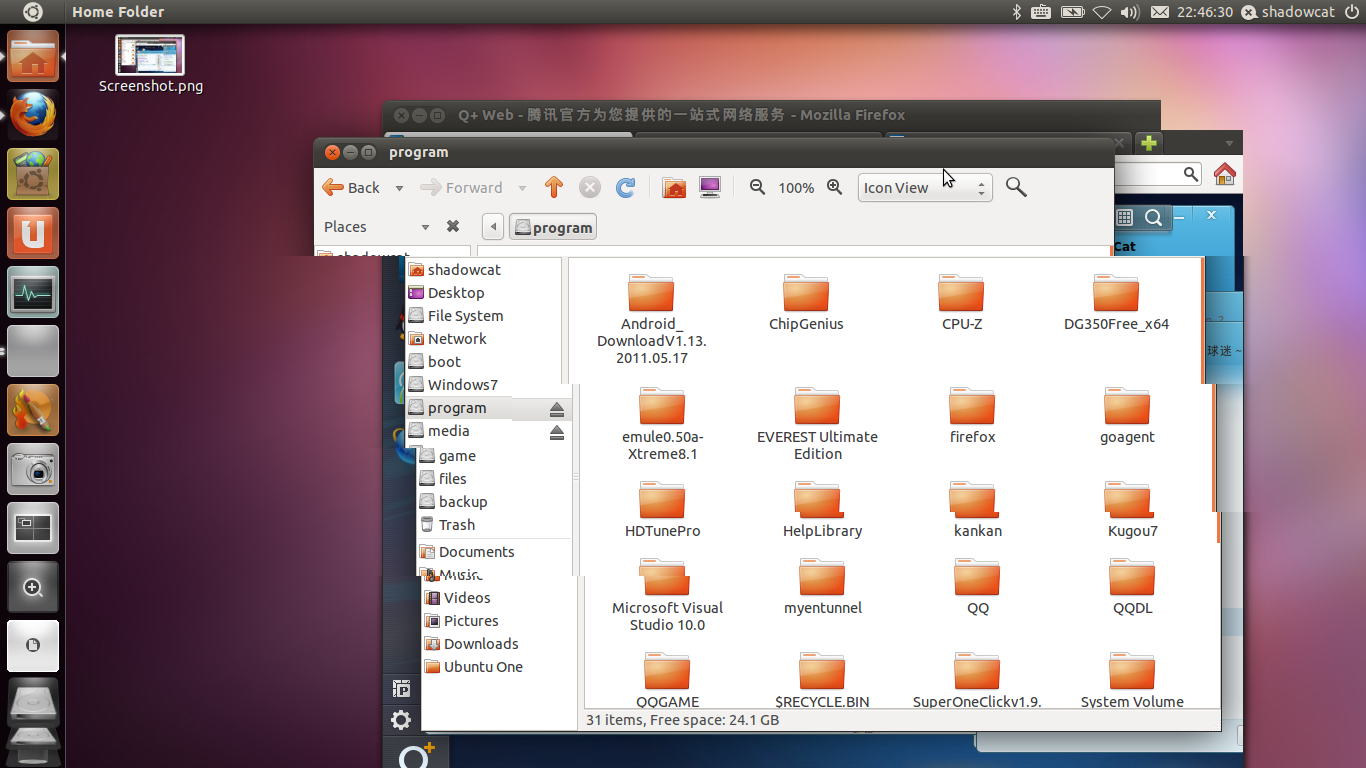1366x768 pixels.
Task: Open Q+ Web settings gear
Action: point(401,720)
